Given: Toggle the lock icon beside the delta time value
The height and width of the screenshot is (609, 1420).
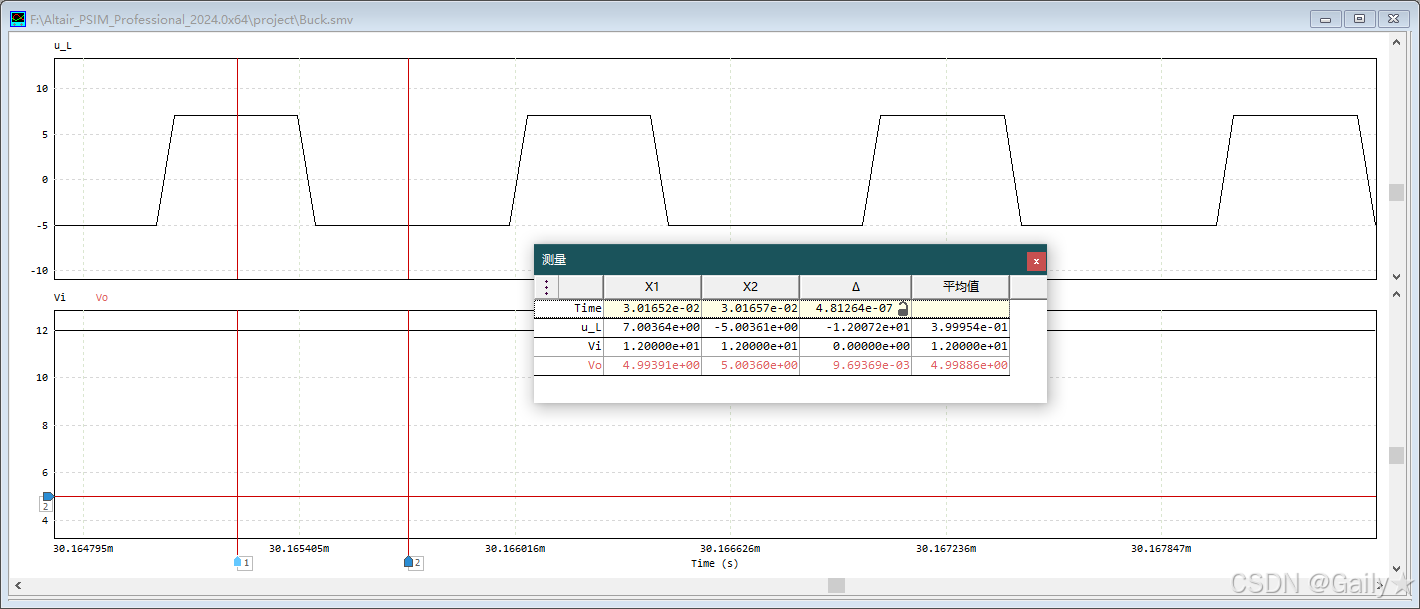Looking at the screenshot, I should pyautogui.click(x=903, y=309).
